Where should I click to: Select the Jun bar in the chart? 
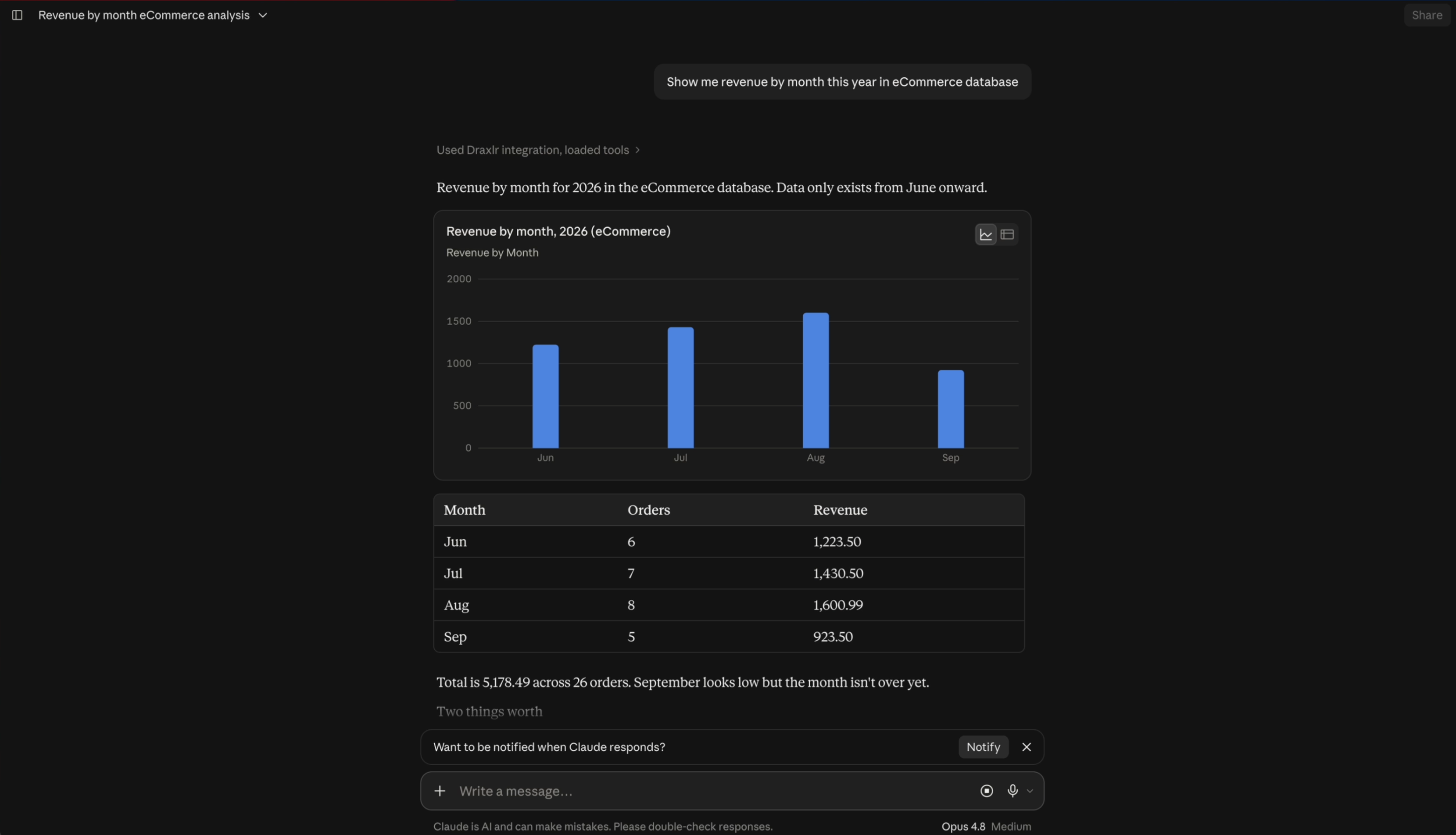click(x=546, y=396)
